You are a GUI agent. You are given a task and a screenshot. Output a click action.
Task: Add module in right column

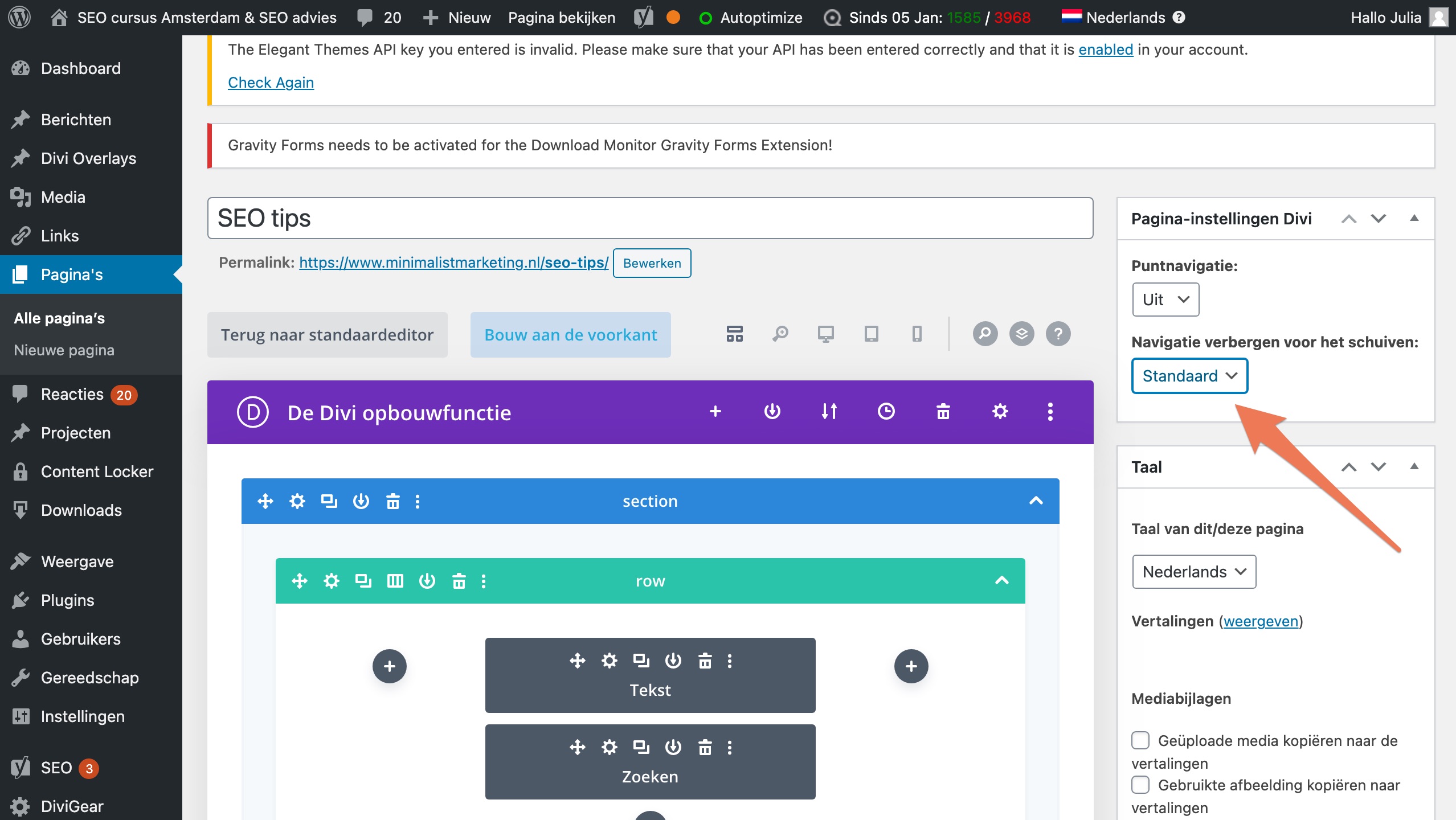point(911,666)
